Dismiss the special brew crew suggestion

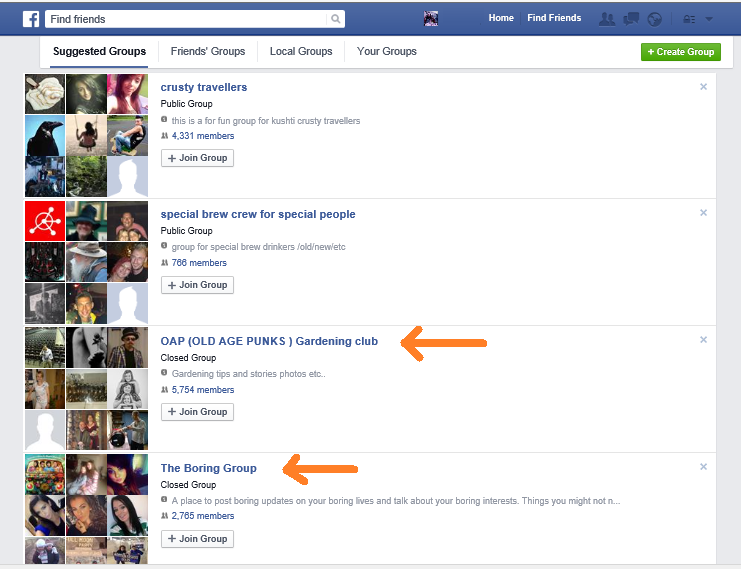tap(703, 213)
